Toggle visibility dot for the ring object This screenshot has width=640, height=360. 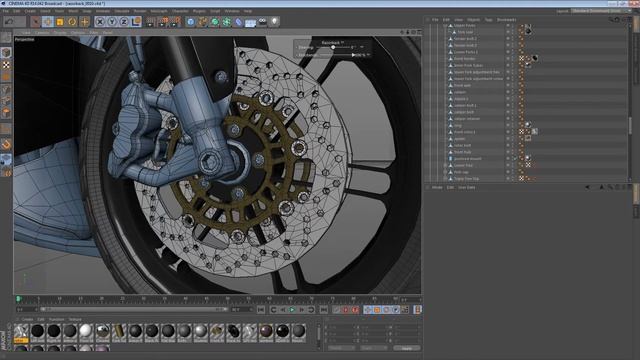[x=508, y=125]
